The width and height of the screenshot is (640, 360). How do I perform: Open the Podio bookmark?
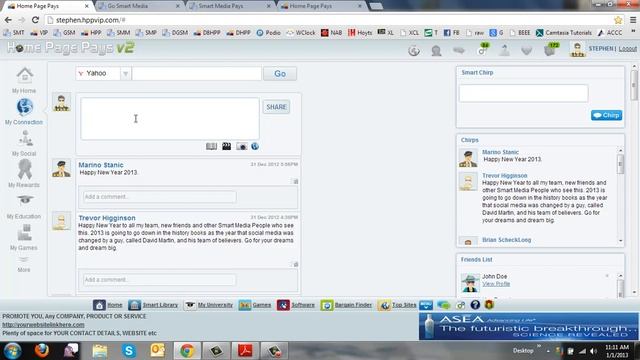pos(269,33)
